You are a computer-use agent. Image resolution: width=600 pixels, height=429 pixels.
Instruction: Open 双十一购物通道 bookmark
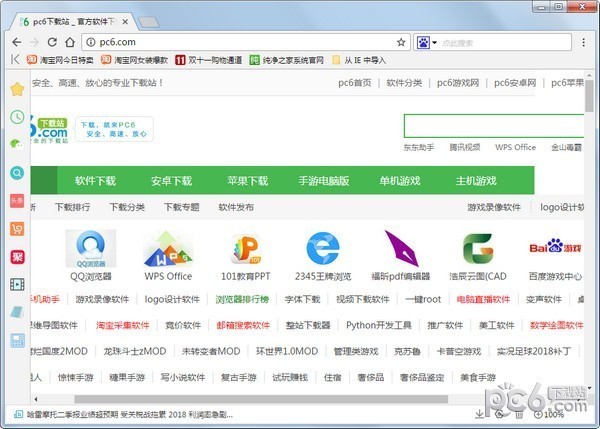[209, 60]
